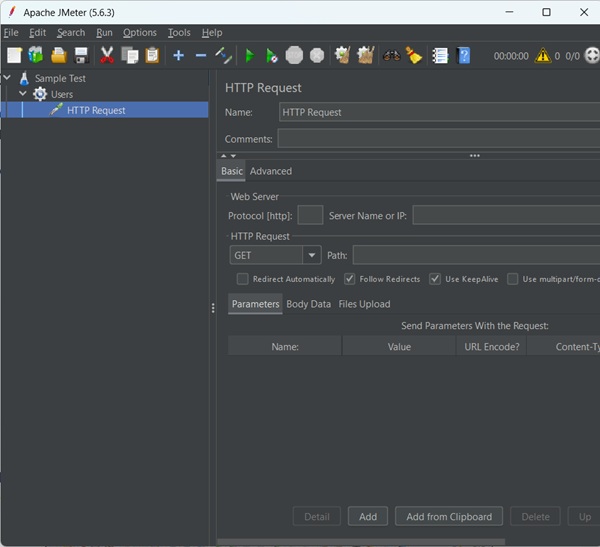Open the File menu
The image size is (600, 547).
click(11, 33)
